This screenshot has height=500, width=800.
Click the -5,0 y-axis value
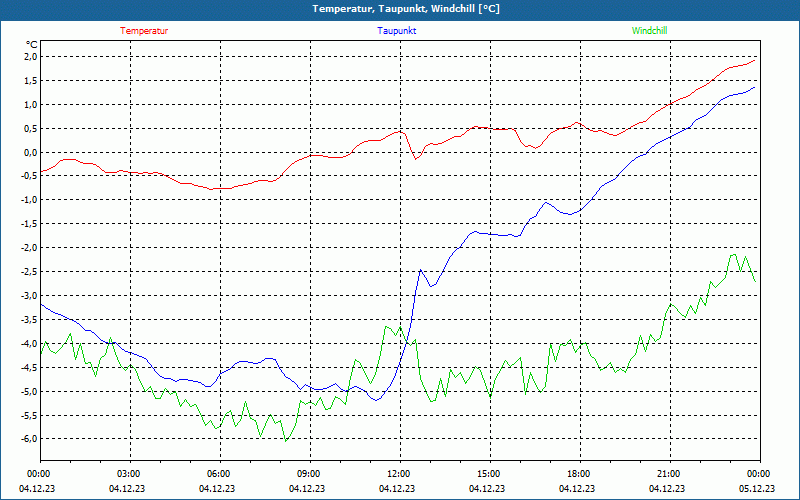click(x=30, y=391)
